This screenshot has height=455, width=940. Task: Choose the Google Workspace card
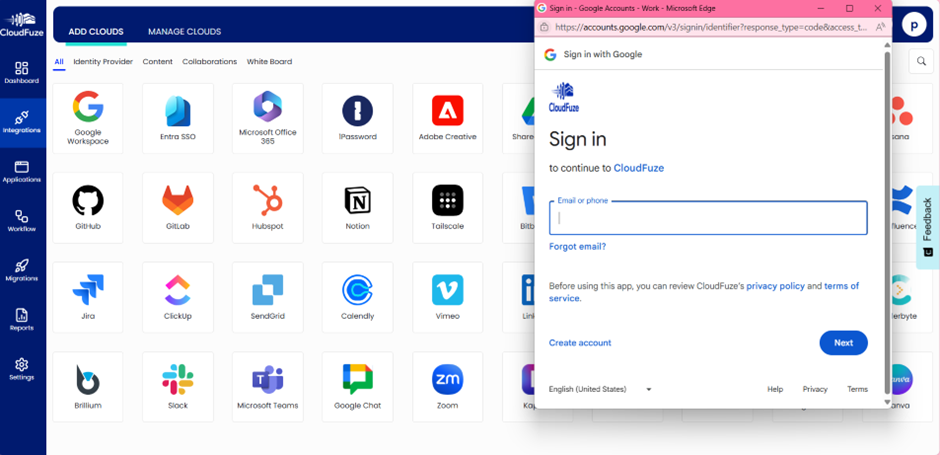pyautogui.click(x=88, y=118)
